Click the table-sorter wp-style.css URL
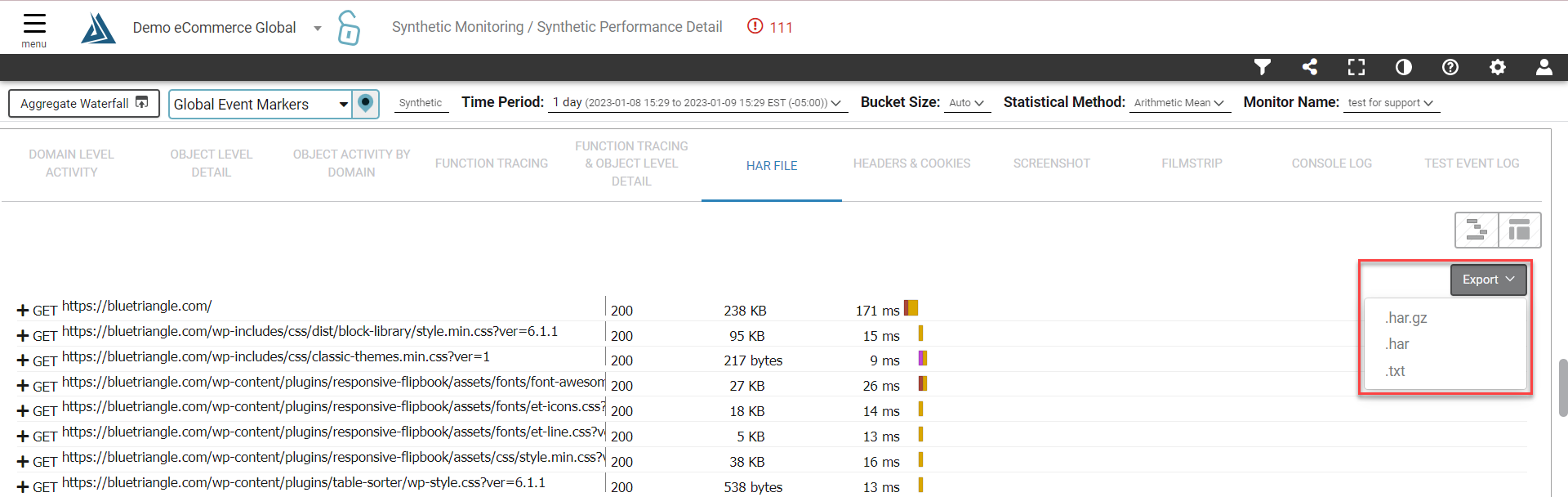Screen dimensions: 1568x497 tap(304, 482)
